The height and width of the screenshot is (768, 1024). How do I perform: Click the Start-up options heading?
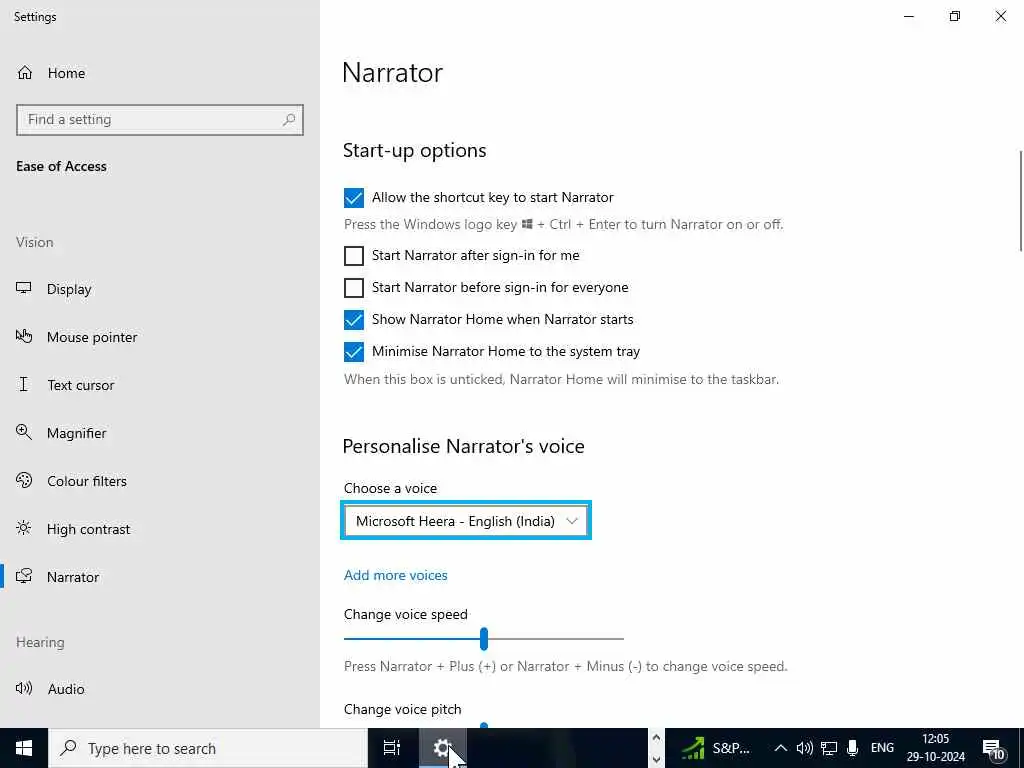415,150
